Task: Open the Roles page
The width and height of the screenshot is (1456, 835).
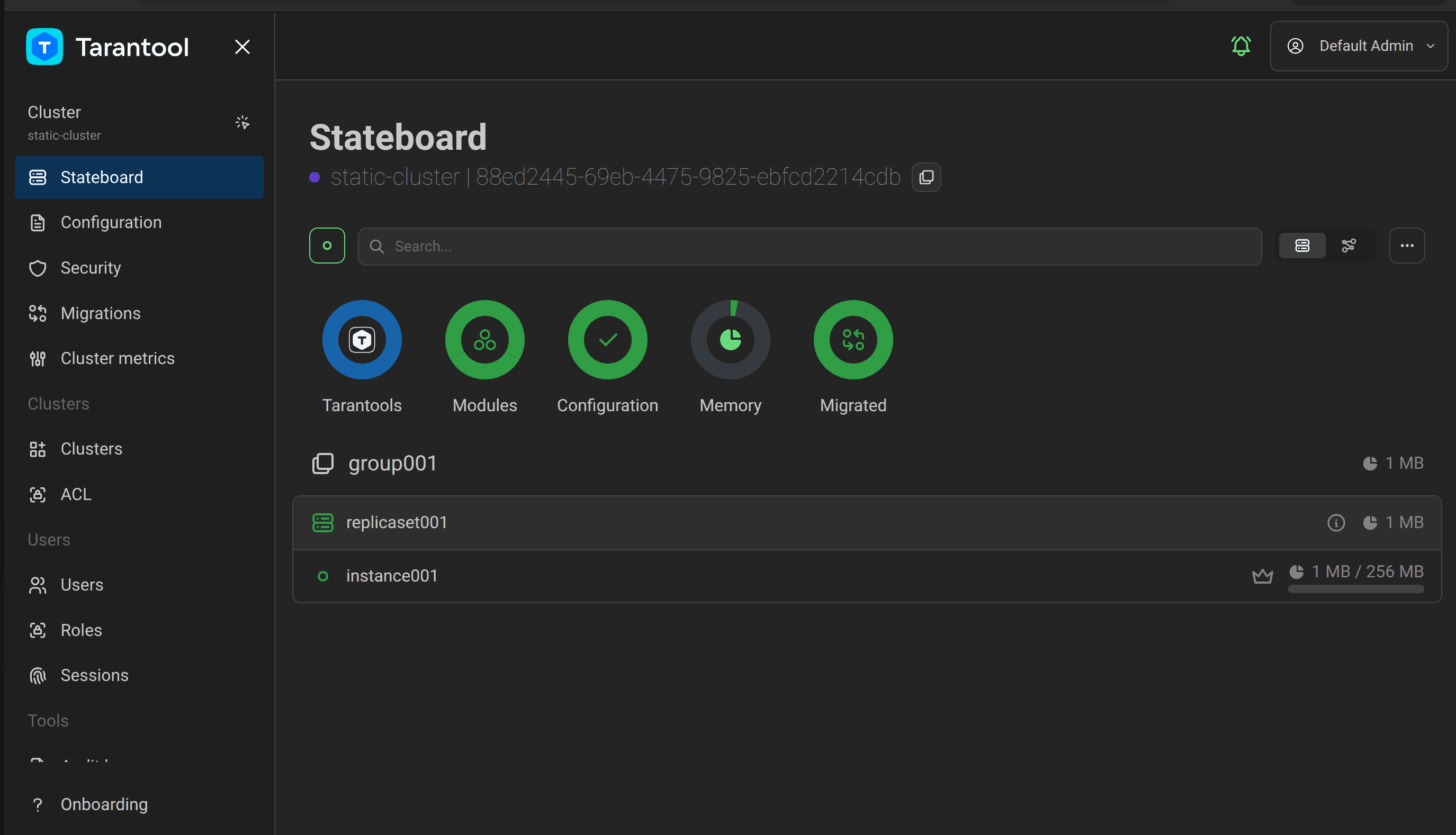Action: pos(139,630)
